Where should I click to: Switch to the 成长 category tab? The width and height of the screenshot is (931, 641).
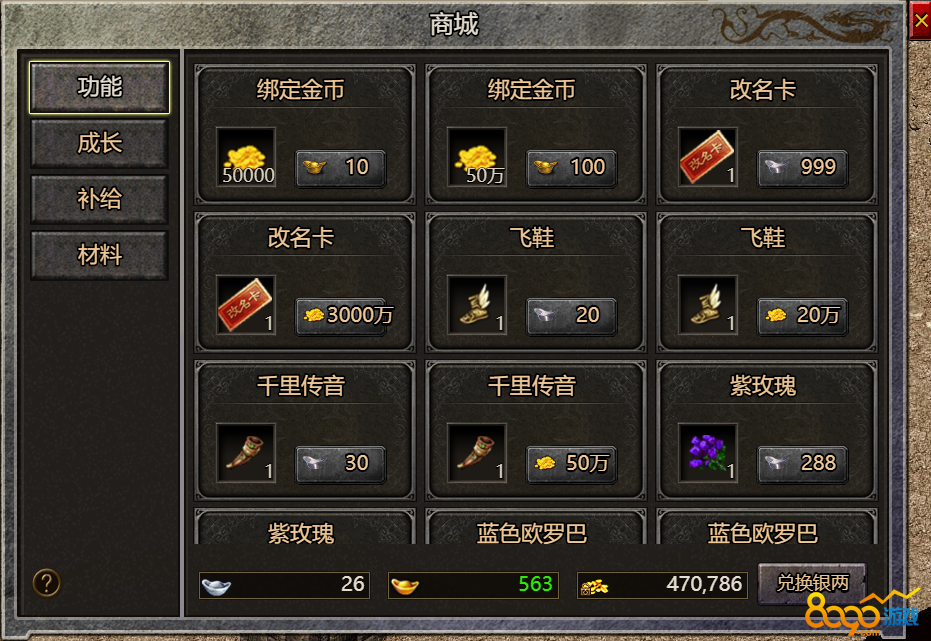click(99, 143)
